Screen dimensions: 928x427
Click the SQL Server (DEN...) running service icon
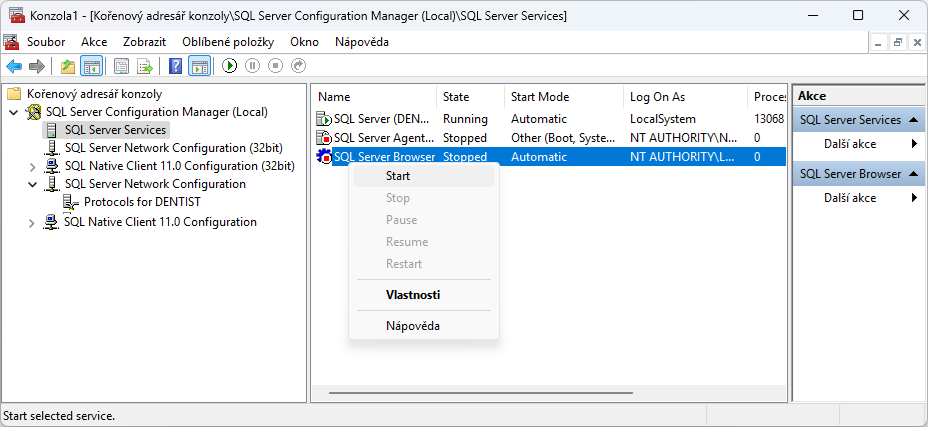tap(324, 119)
